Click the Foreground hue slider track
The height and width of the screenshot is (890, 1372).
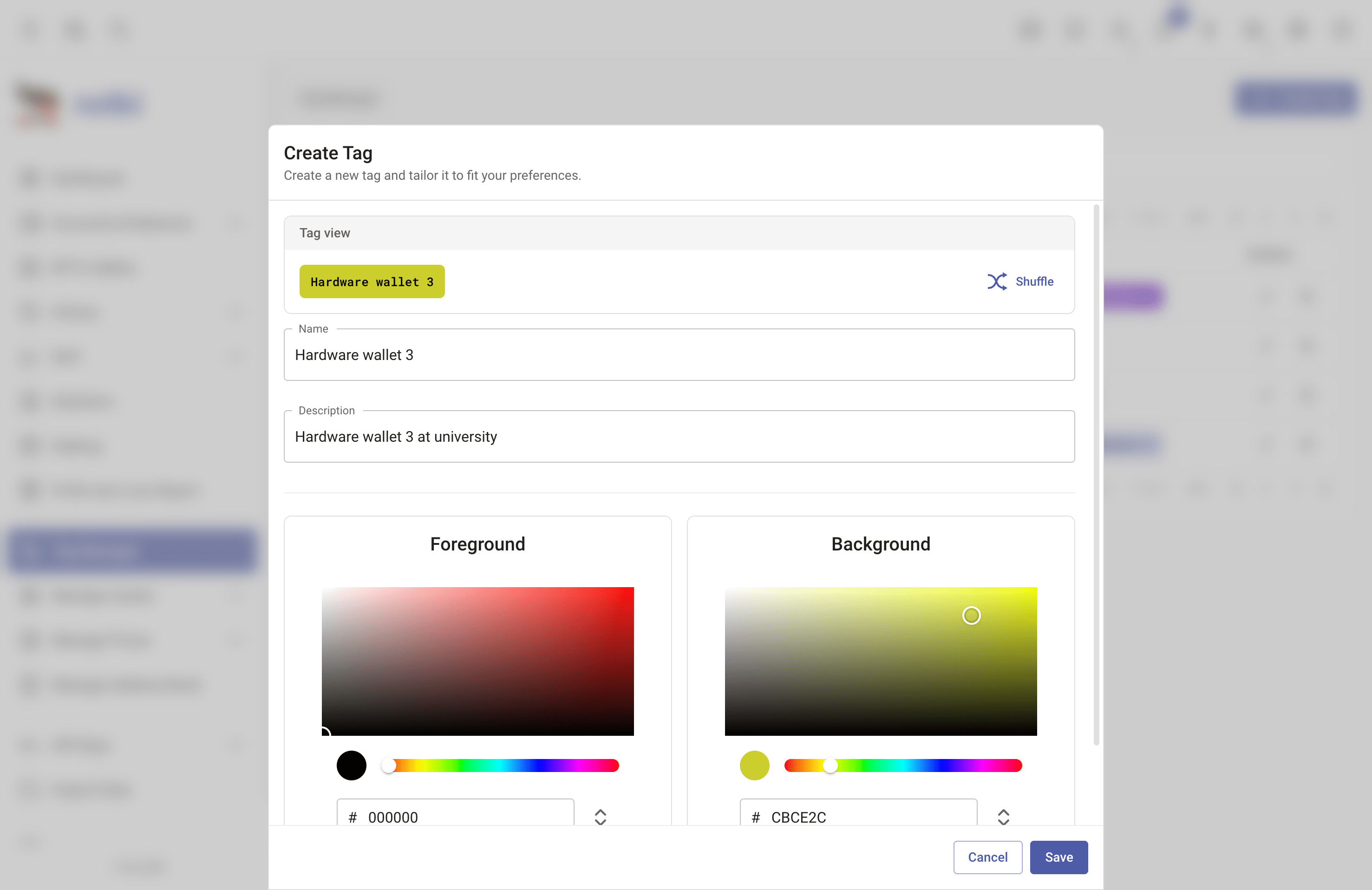point(500,766)
